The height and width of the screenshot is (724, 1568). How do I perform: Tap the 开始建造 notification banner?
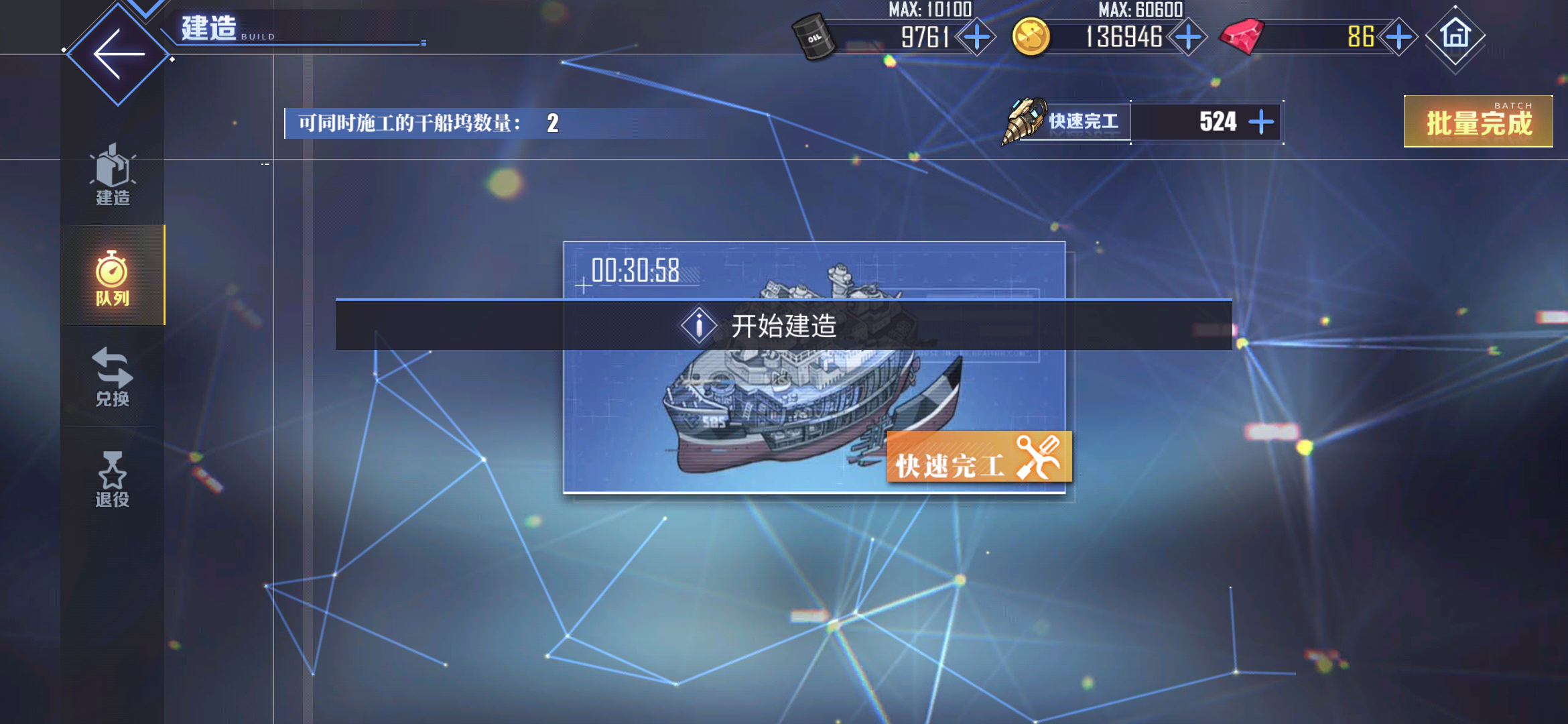[783, 325]
